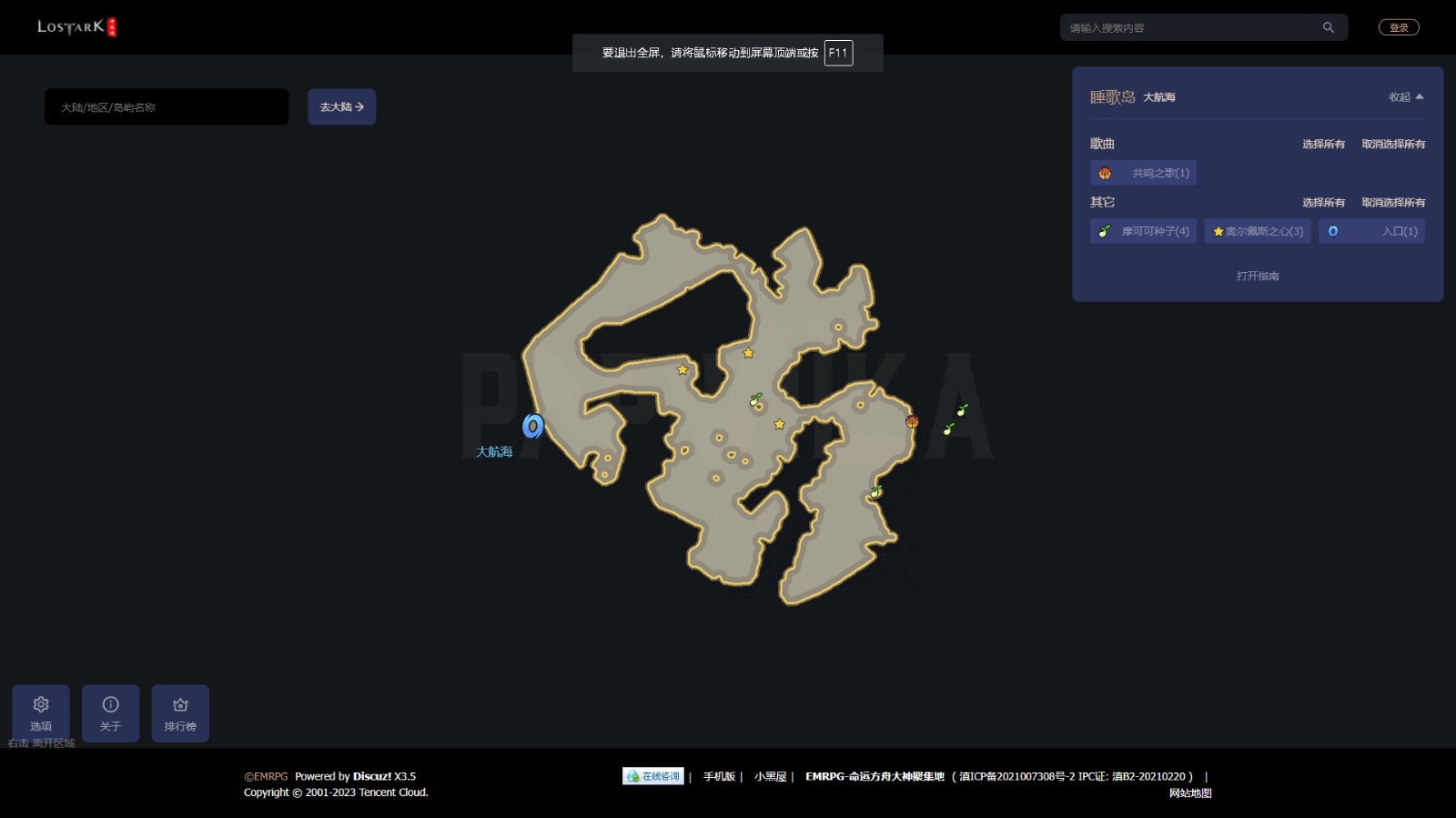Toggle the 共鸣之歌(1) marker filter
Image resolution: width=1456 pixels, height=818 pixels.
(1144, 173)
